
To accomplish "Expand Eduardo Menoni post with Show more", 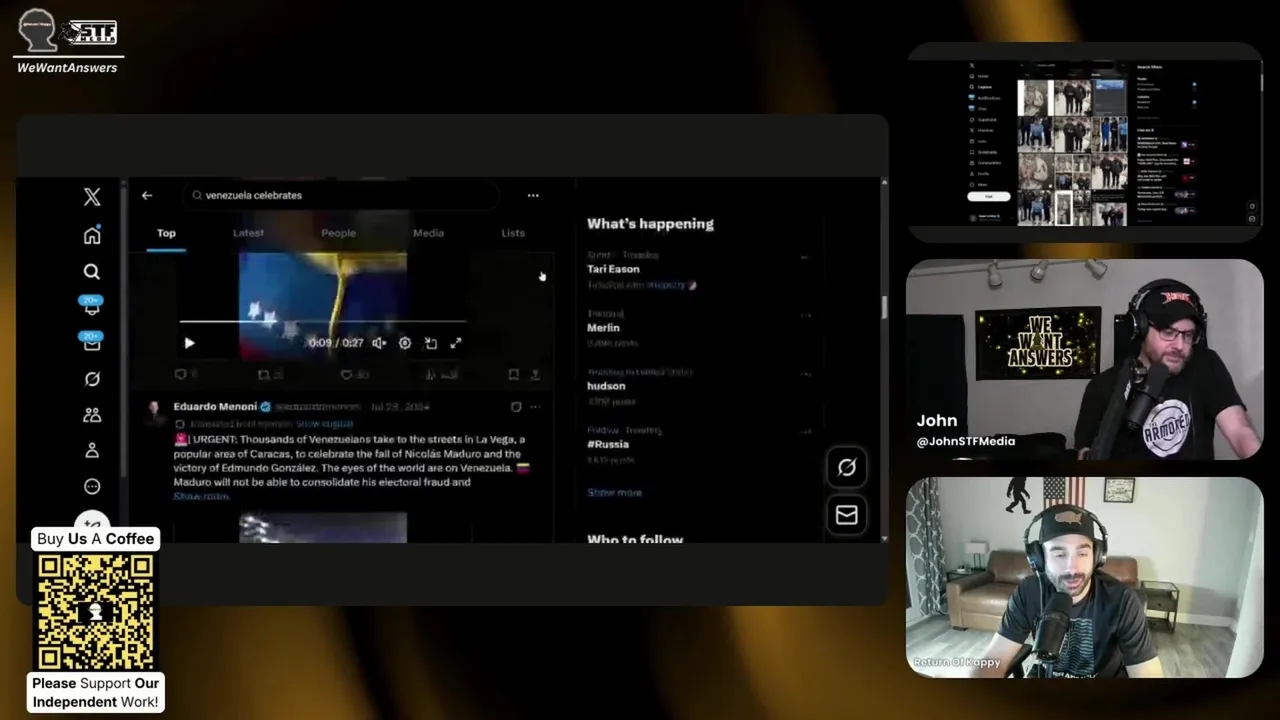I will (x=201, y=496).
